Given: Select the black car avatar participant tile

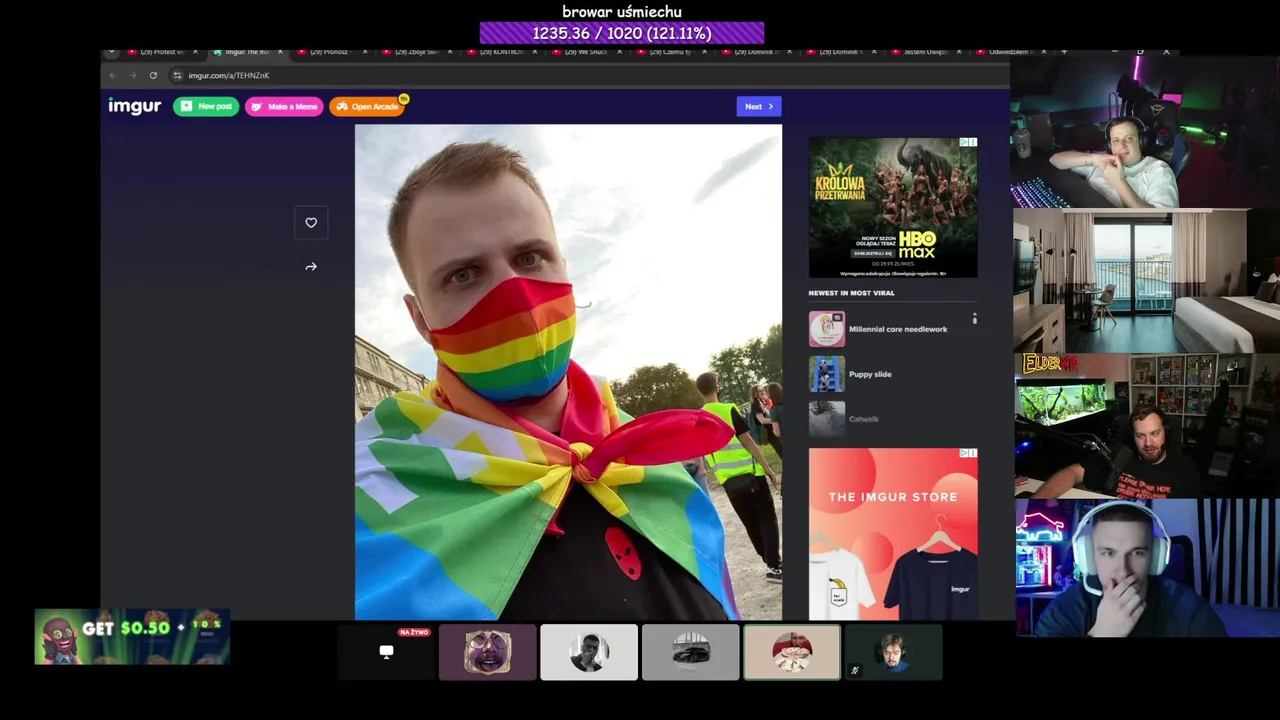Looking at the screenshot, I should [x=691, y=652].
